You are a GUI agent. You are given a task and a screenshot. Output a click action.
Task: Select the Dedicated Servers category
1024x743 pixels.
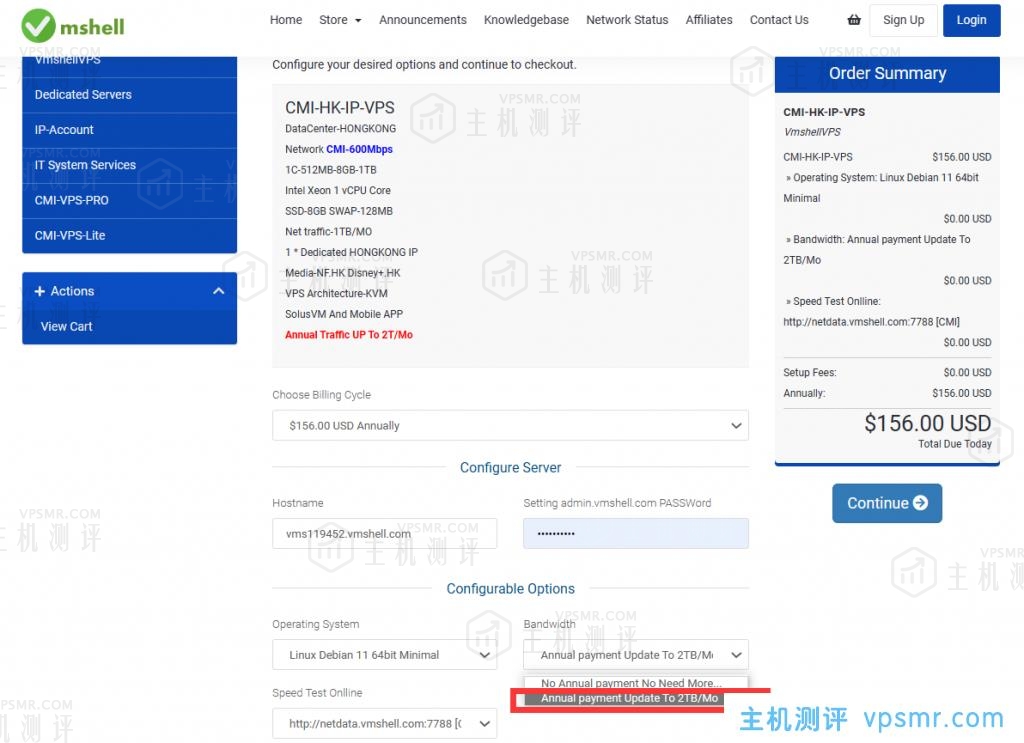(129, 95)
